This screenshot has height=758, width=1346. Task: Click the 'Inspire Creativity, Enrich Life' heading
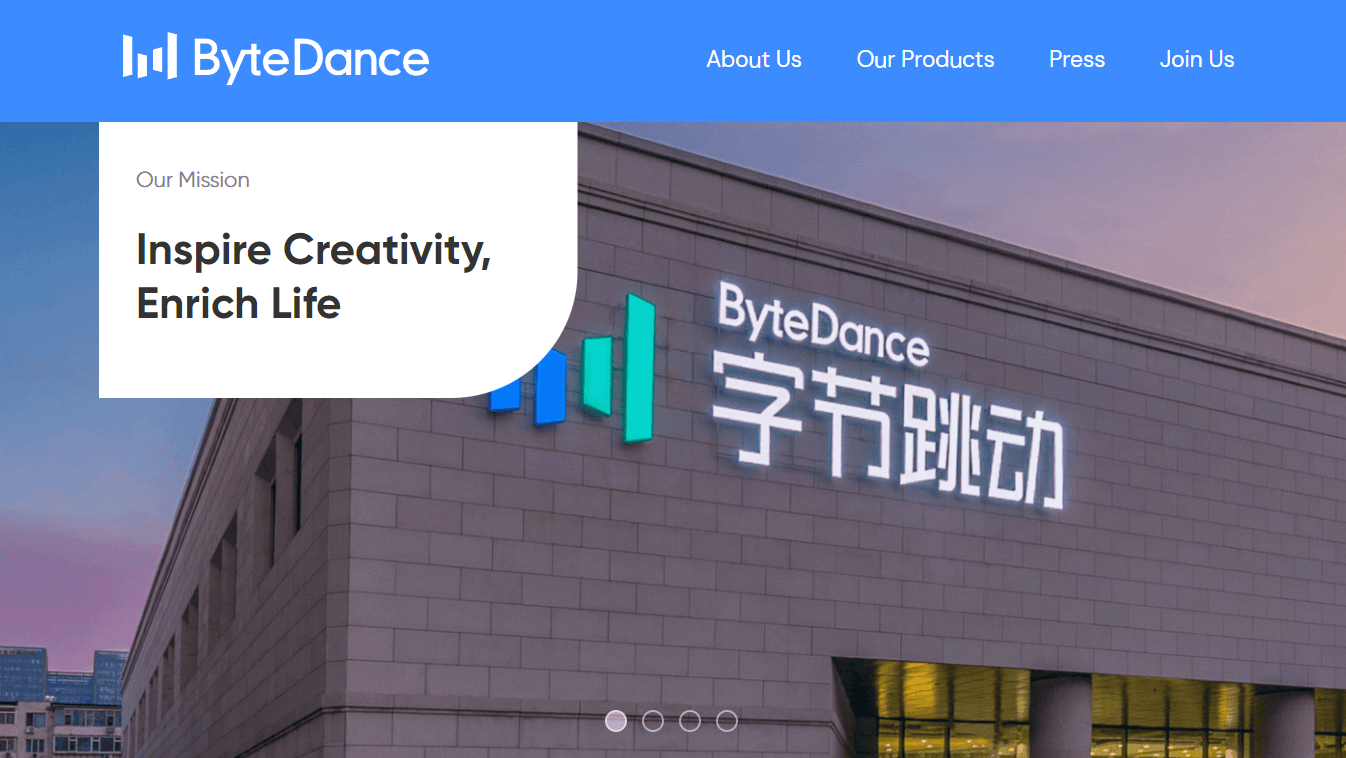313,276
